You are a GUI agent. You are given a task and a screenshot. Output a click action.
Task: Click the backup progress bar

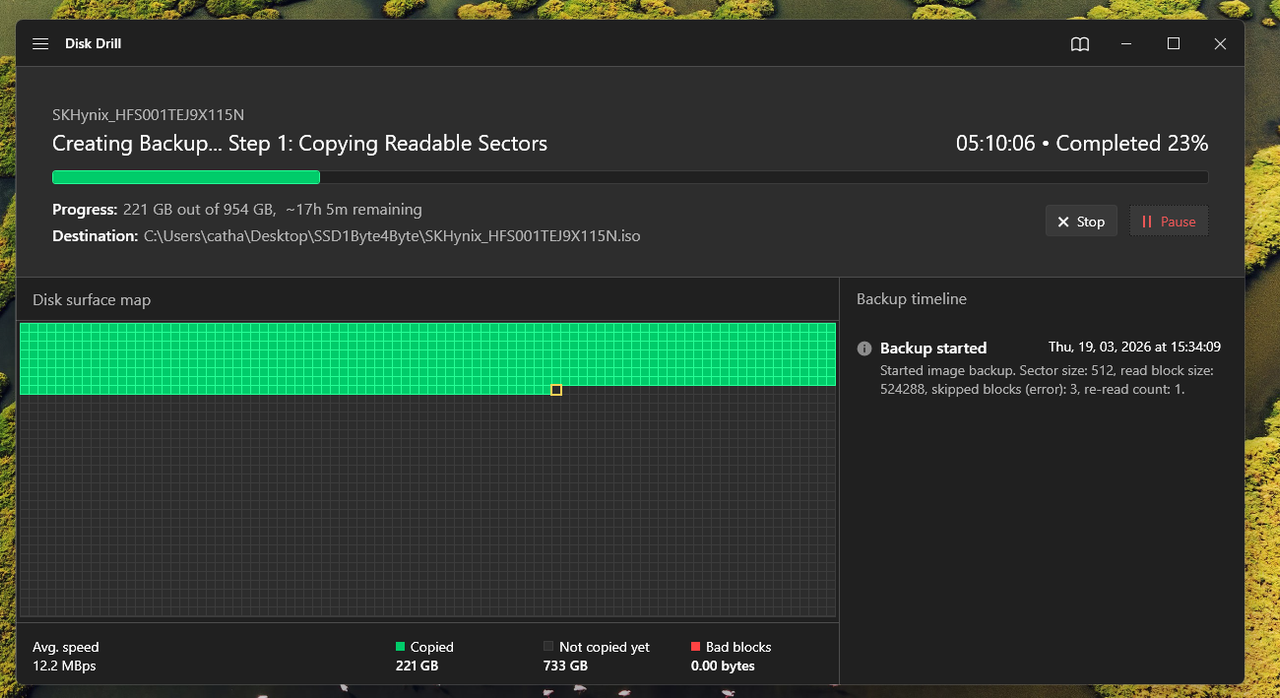[x=630, y=177]
